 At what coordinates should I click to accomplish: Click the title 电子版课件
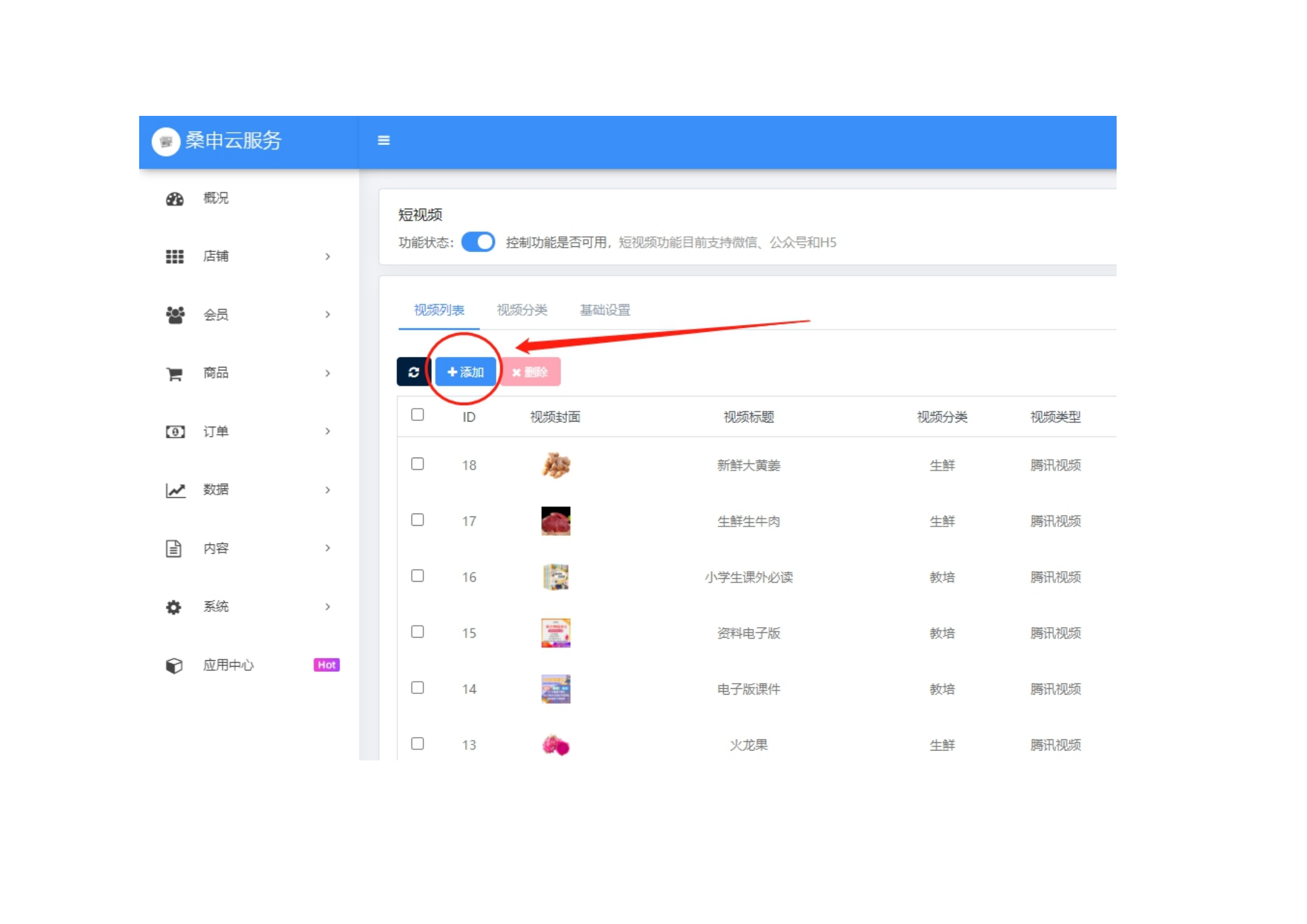pyautogui.click(x=749, y=689)
